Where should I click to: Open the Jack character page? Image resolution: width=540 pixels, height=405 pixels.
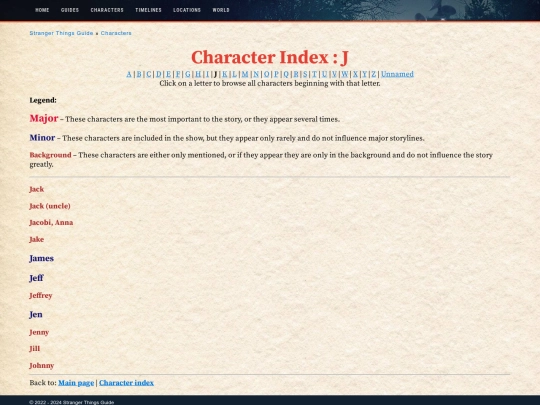click(x=37, y=189)
